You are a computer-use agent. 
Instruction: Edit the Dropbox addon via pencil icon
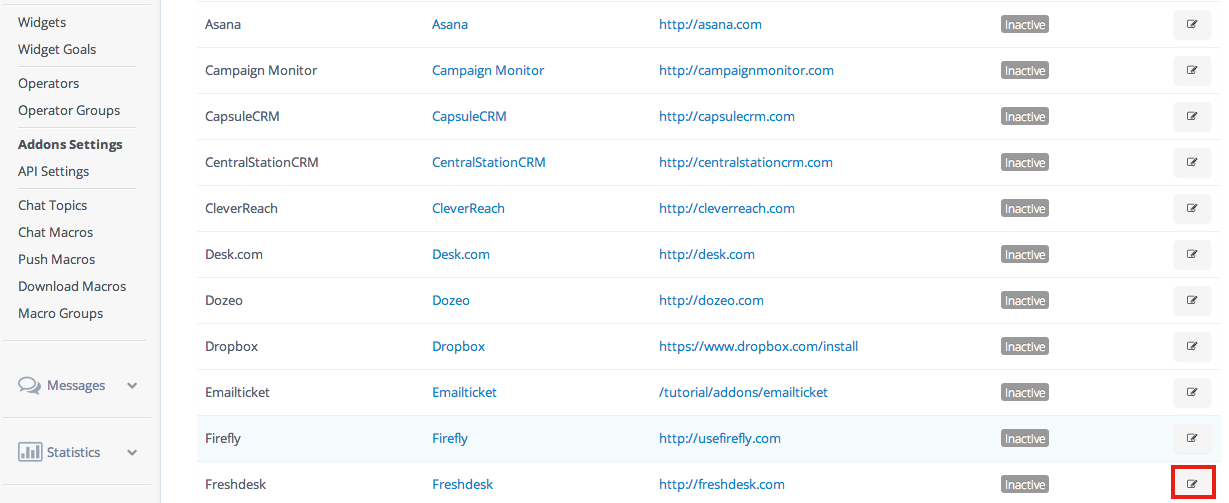point(1192,346)
